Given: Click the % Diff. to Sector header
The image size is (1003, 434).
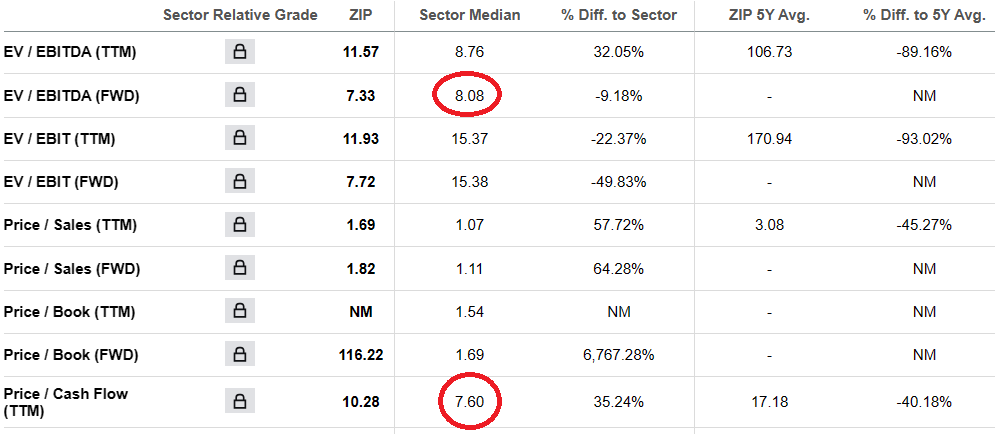Looking at the screenshot, I should click(x=617, y=15).
